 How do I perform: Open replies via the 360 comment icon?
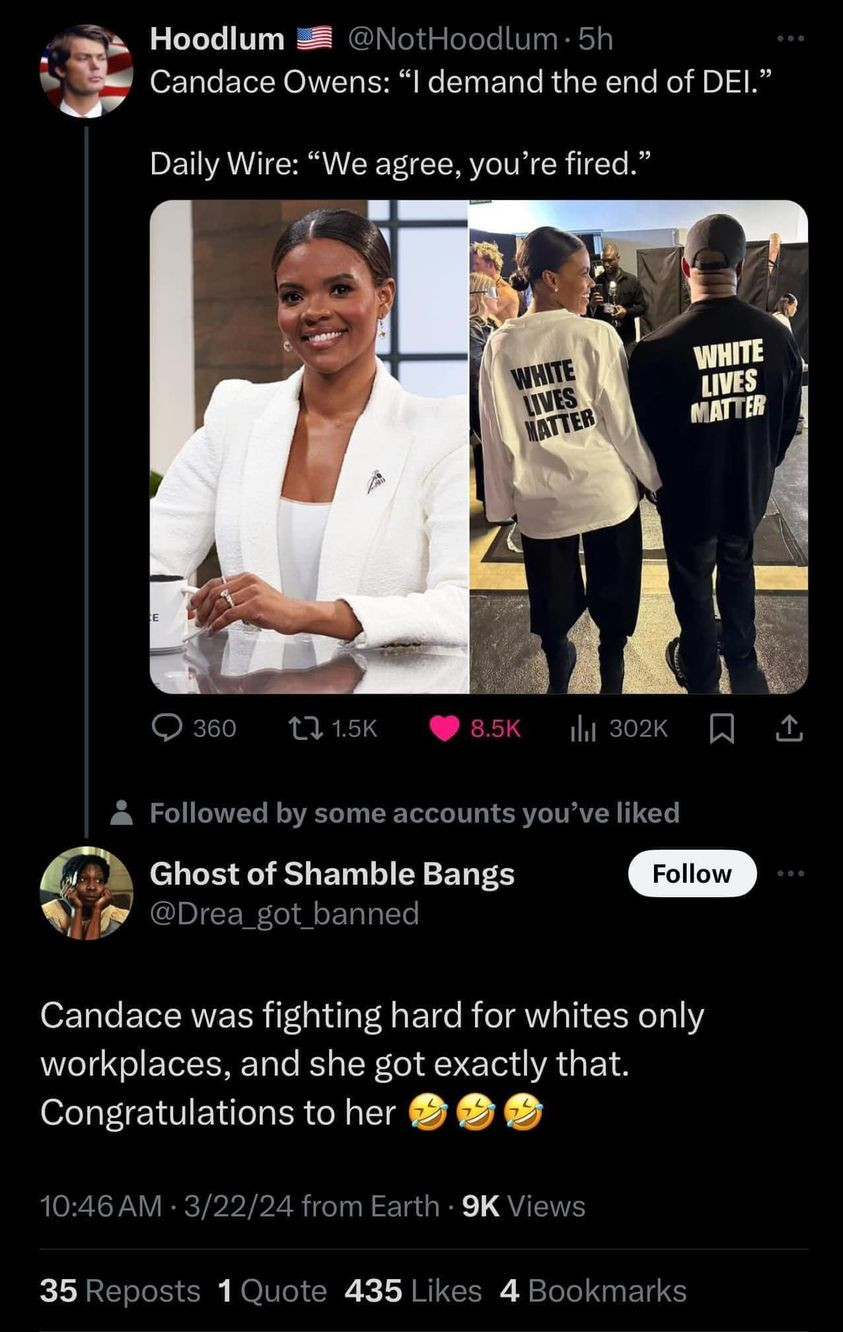[x=167, y=729]
